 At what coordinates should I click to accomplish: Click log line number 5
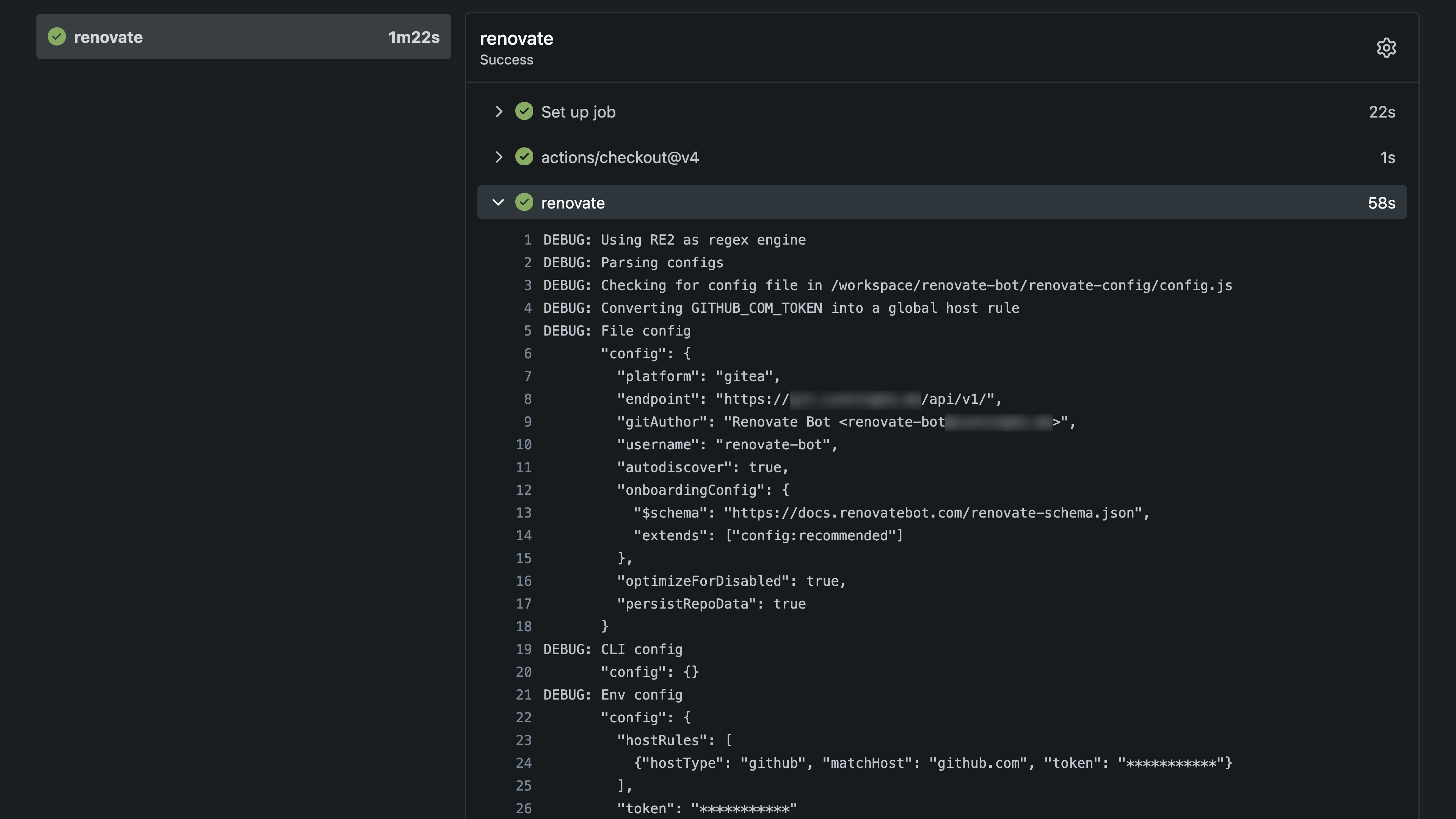(x=527, y=331)
